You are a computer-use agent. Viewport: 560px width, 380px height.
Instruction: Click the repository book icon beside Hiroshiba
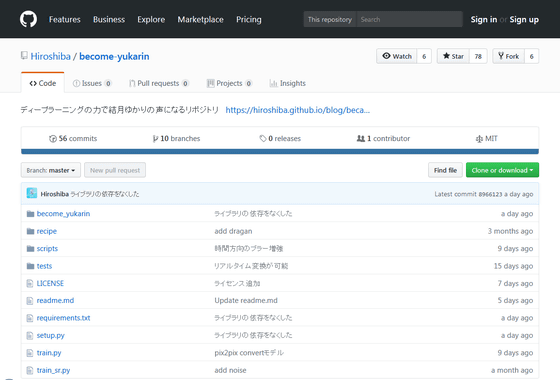(24, 56)
